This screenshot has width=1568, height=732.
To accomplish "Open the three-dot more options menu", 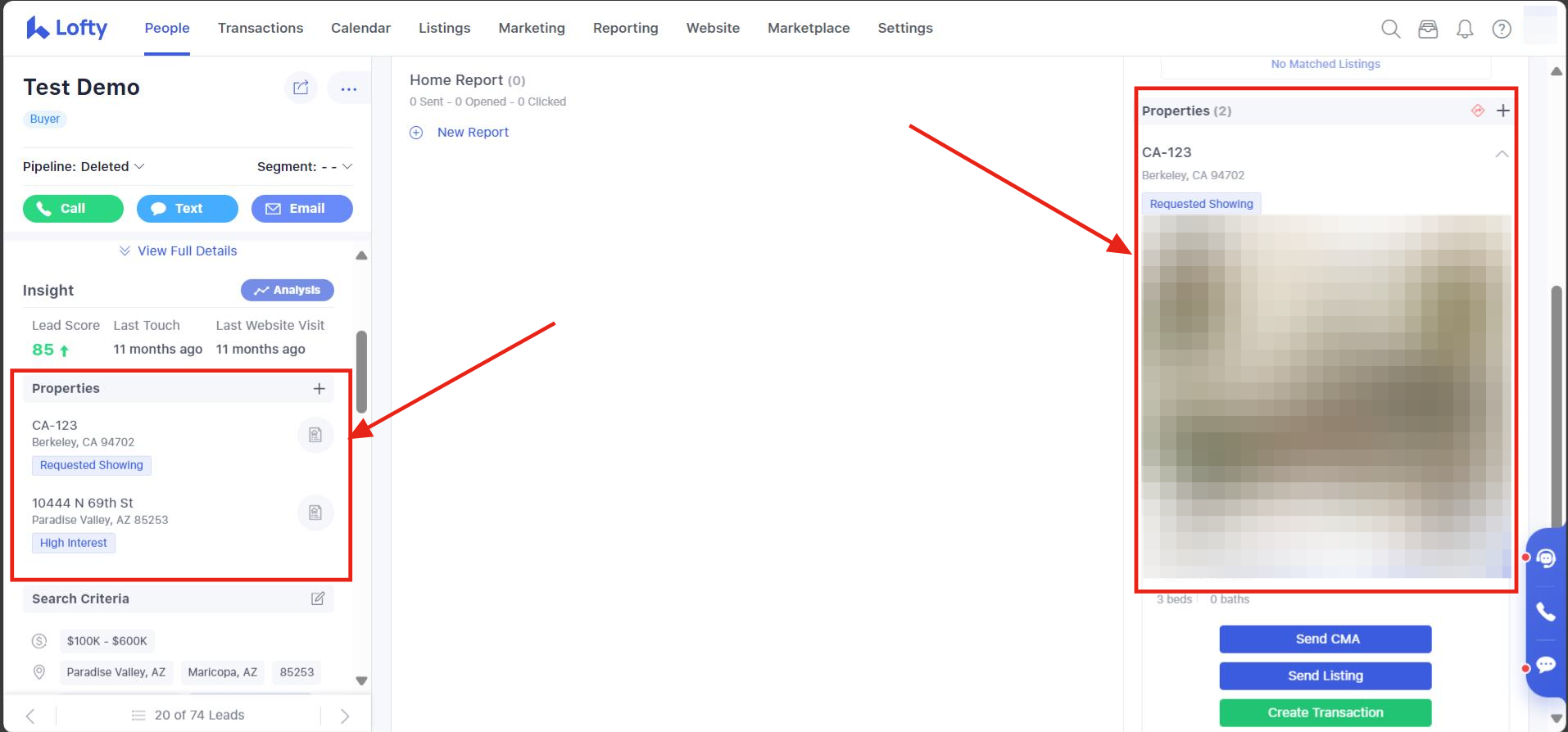I will [x=348, y=88].
